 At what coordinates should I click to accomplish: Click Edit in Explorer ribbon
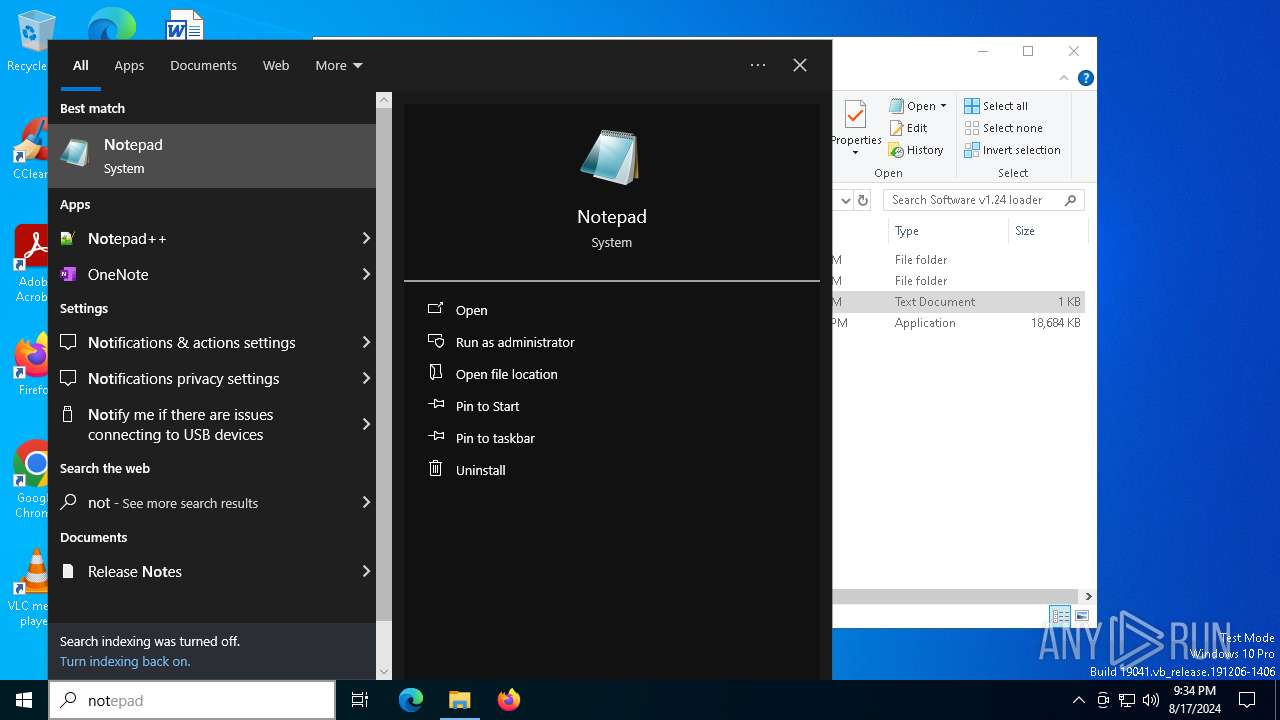909,128
